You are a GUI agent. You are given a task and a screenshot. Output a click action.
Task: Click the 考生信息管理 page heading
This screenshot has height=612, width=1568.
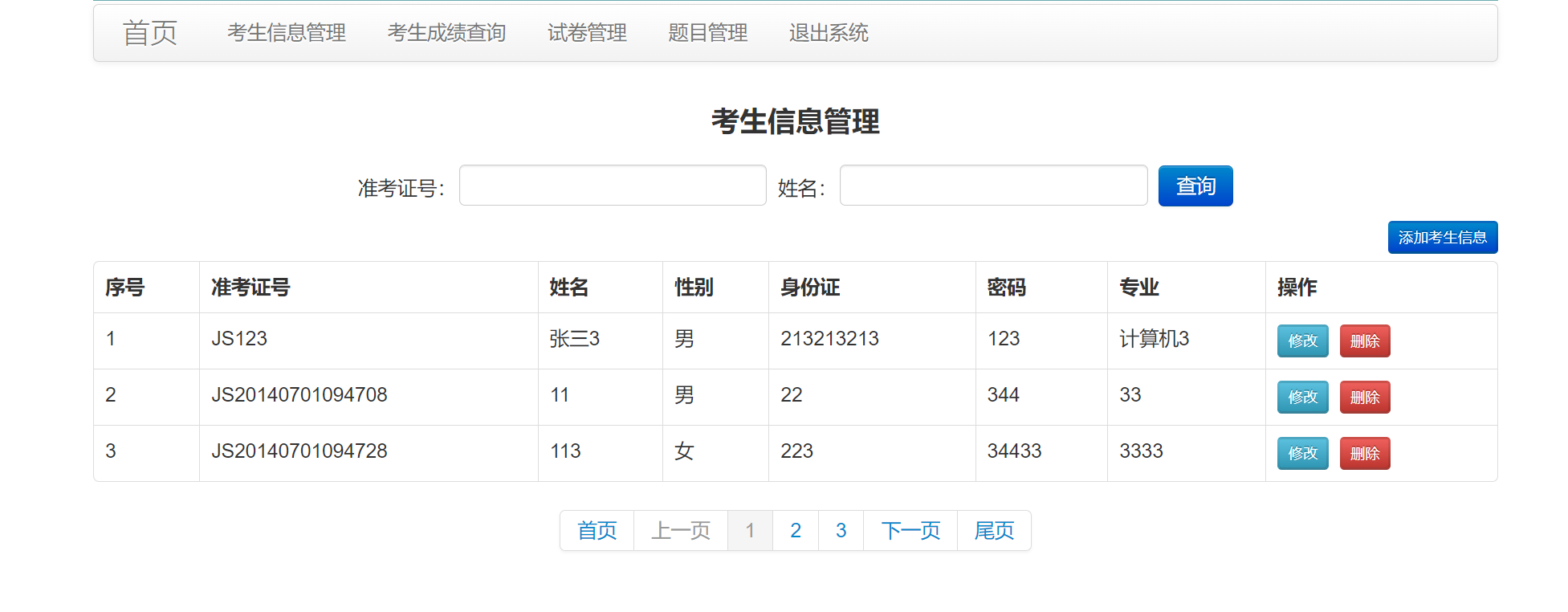tap(796, 122)
